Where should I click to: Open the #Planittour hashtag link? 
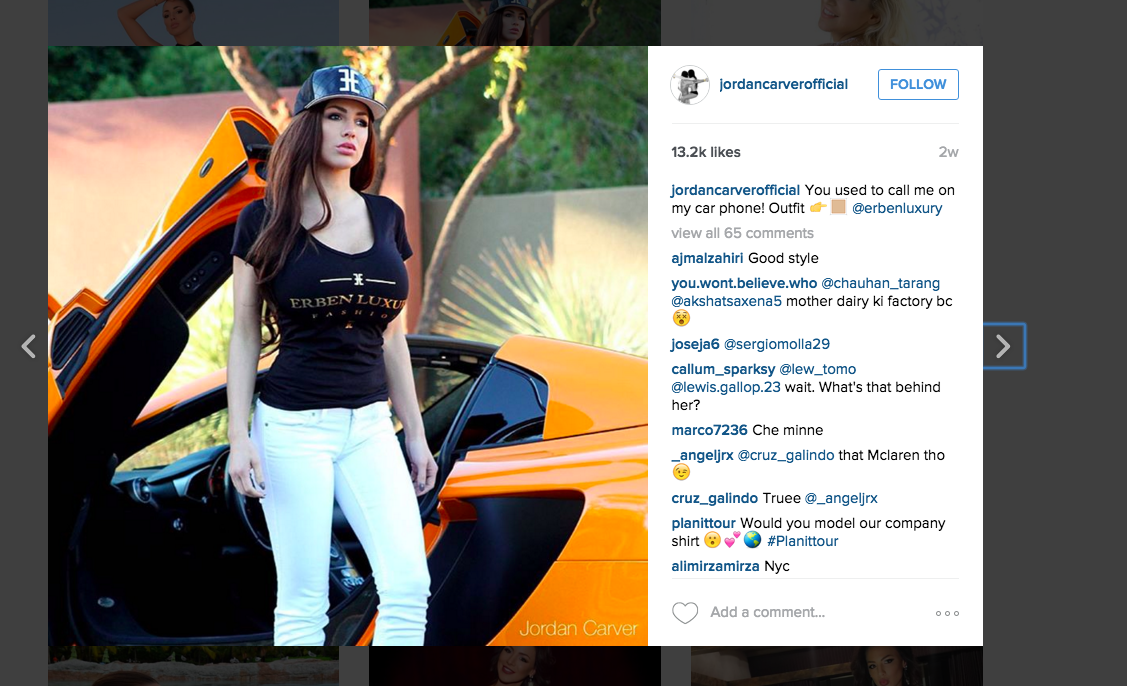pos(802,541)
